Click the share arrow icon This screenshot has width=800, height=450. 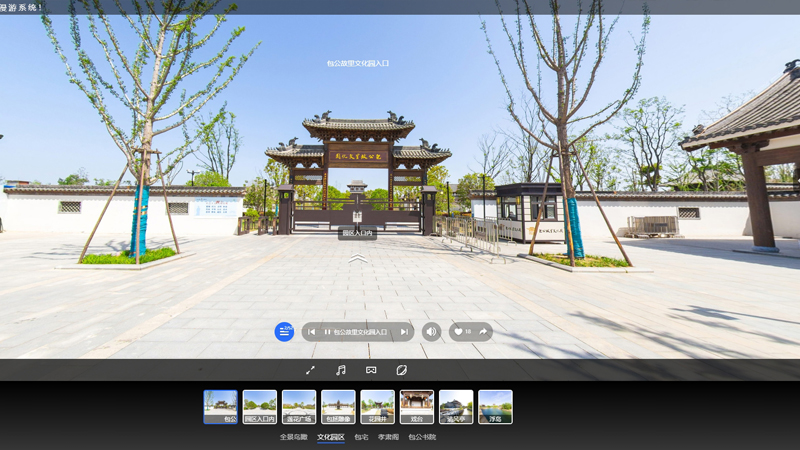(x=483, y=332)
